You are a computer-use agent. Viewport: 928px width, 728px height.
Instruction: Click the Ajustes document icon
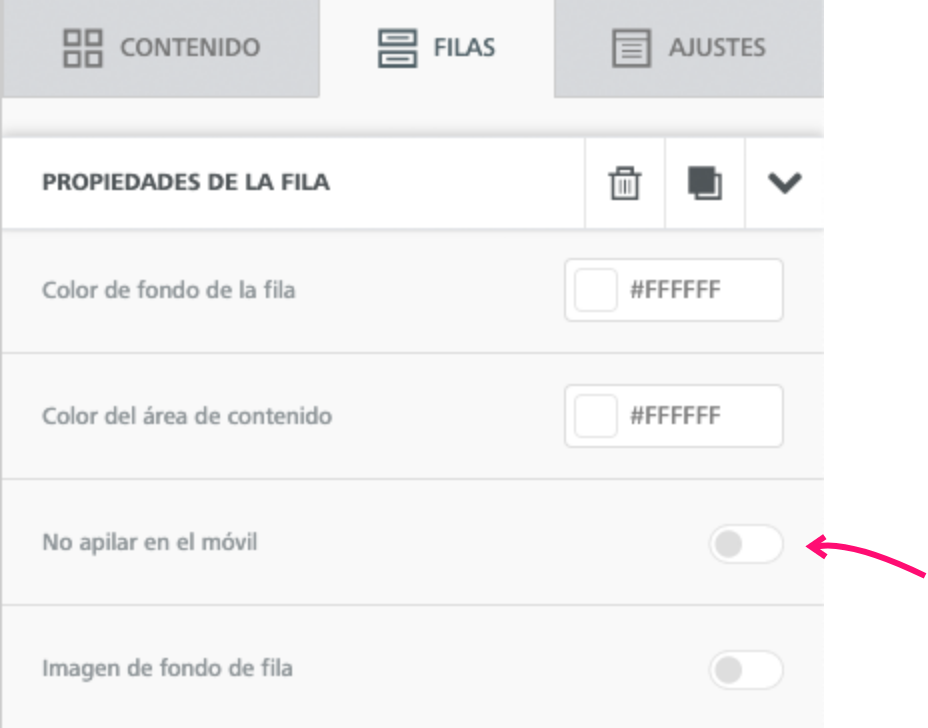tap(631, 48)
